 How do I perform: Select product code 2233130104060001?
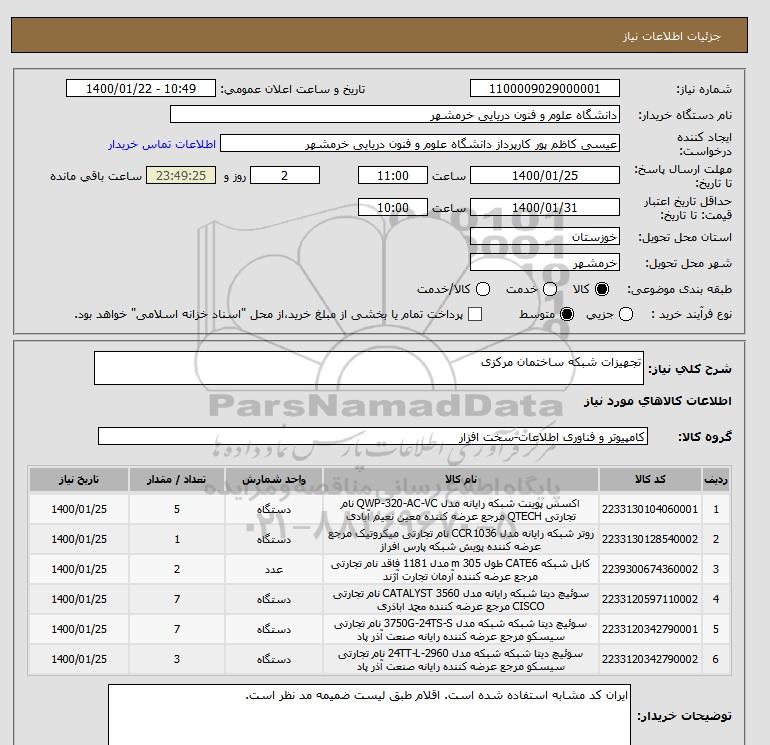(x=650, y=509)
